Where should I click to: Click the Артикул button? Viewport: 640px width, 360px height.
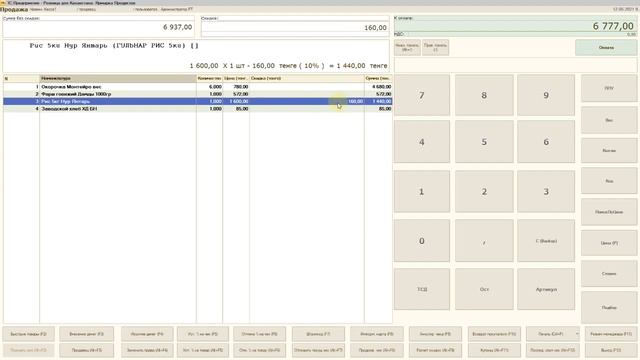(x=546, y=289)
